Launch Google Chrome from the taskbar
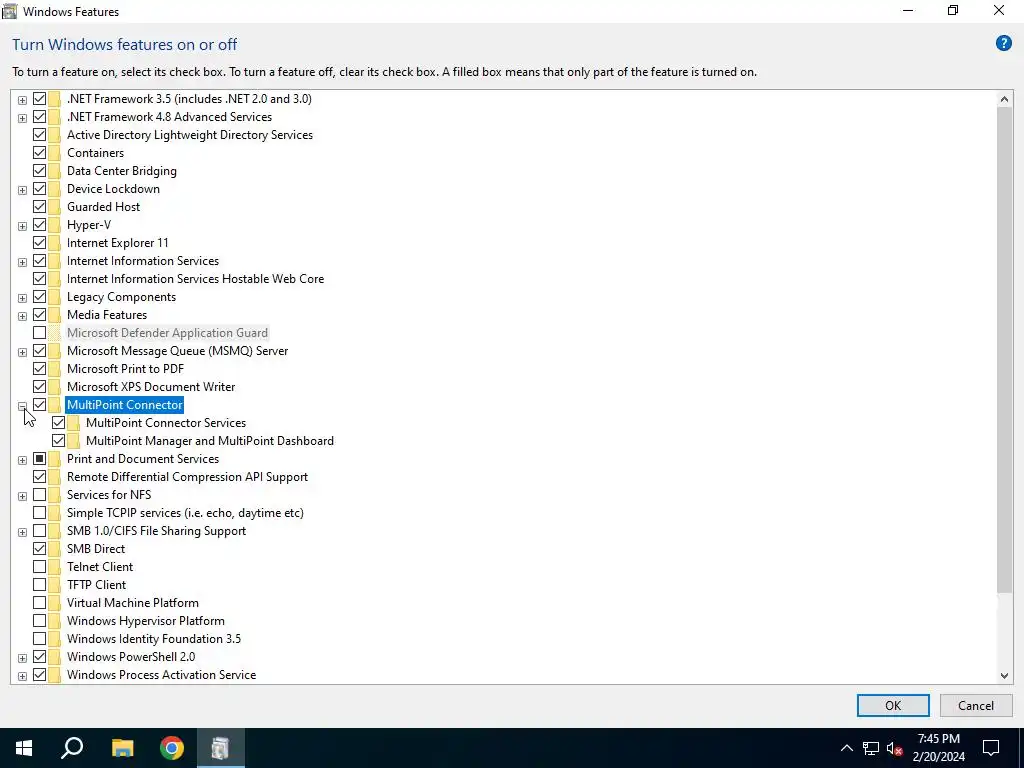 172,748
